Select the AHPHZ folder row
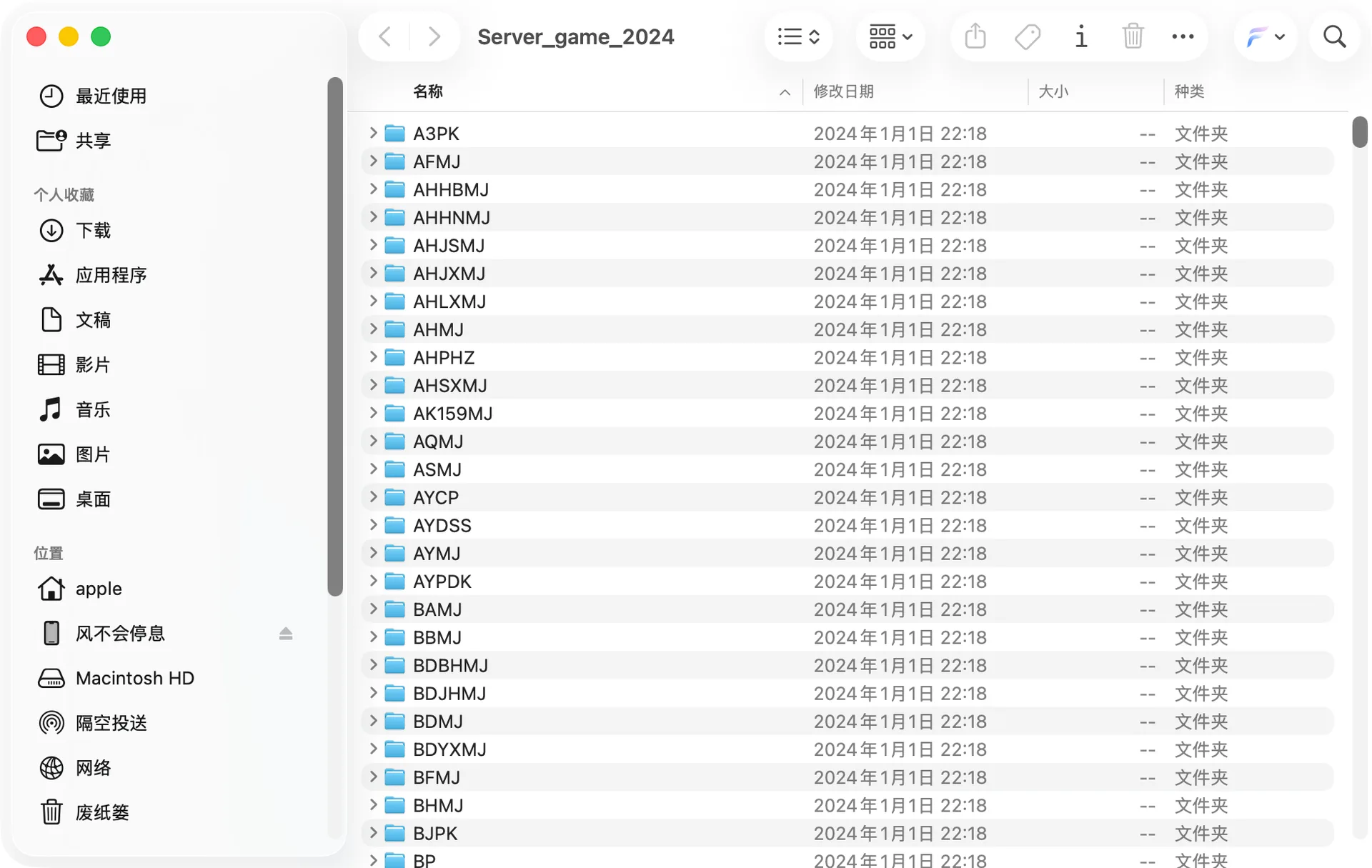 [x=847, y=357]
